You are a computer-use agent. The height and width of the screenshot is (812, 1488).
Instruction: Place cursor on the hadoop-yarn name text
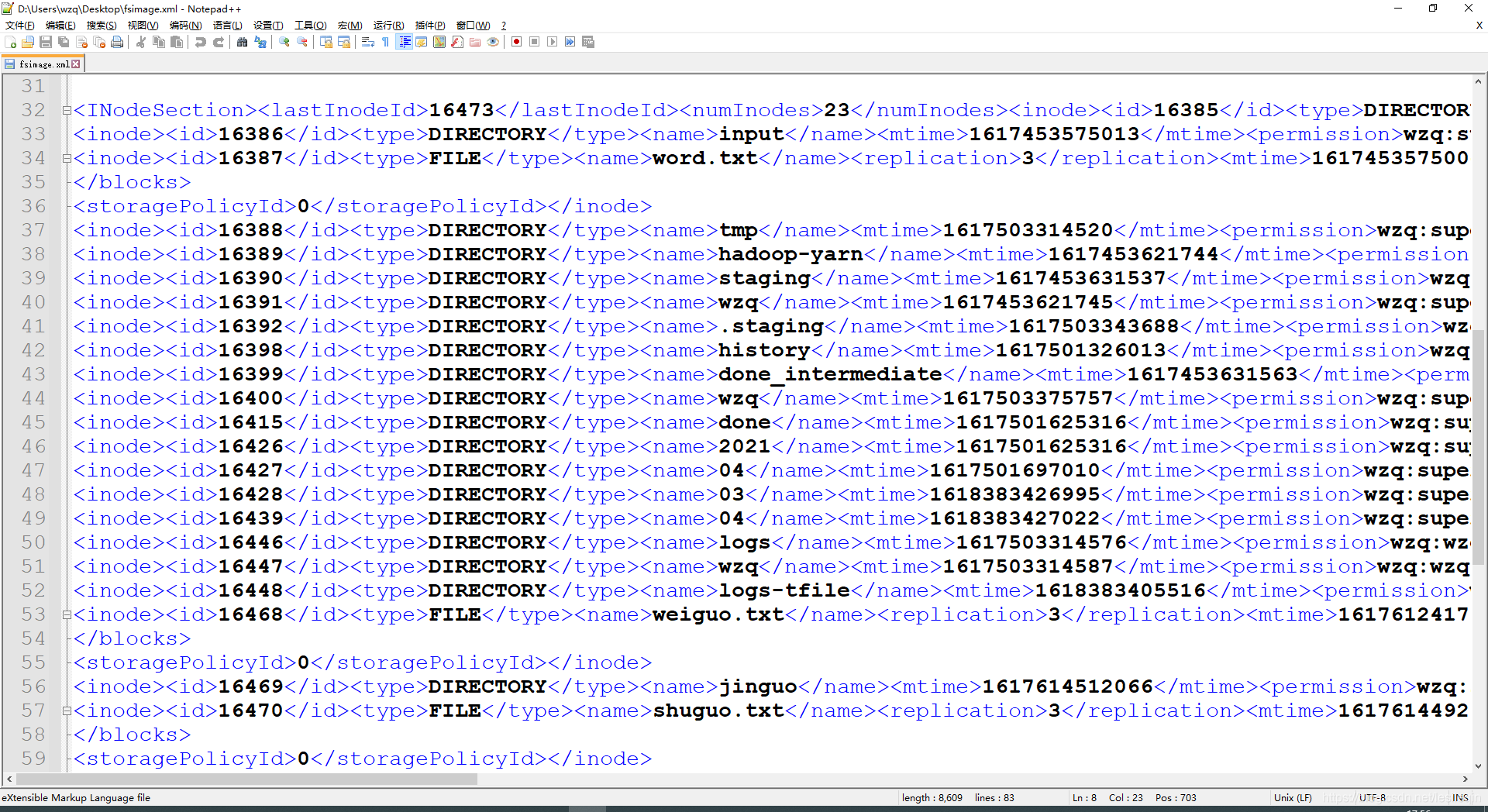[x=790, y=255]
